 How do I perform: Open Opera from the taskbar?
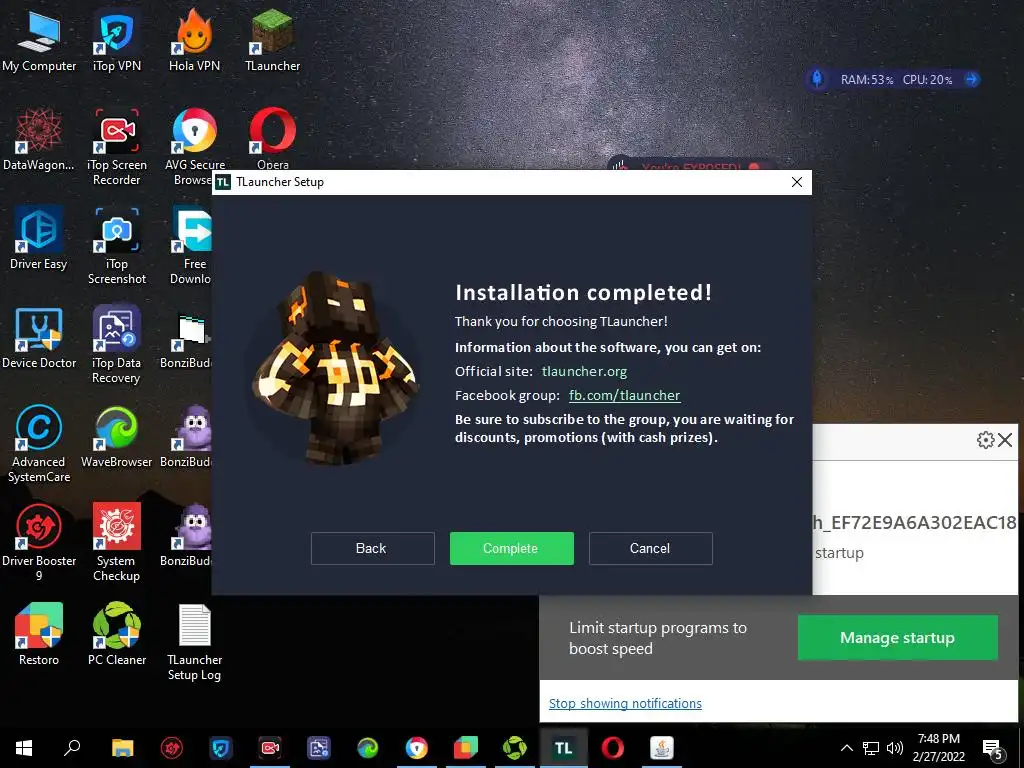tap(613, 748)
